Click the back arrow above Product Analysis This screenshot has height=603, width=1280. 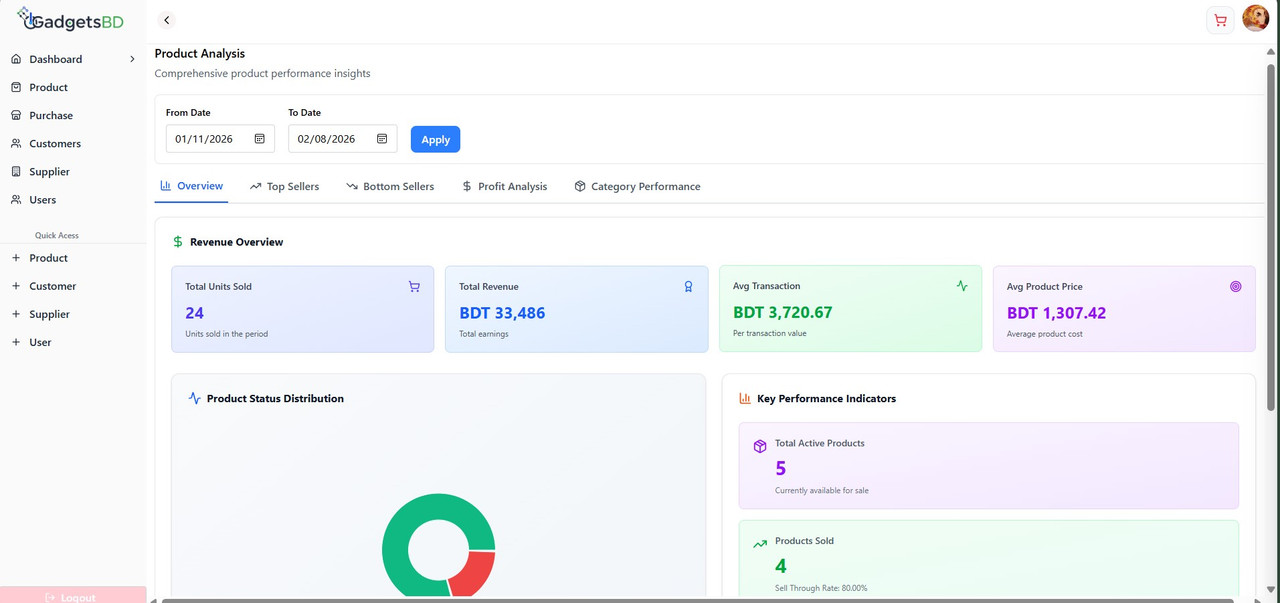click(166, 19)
